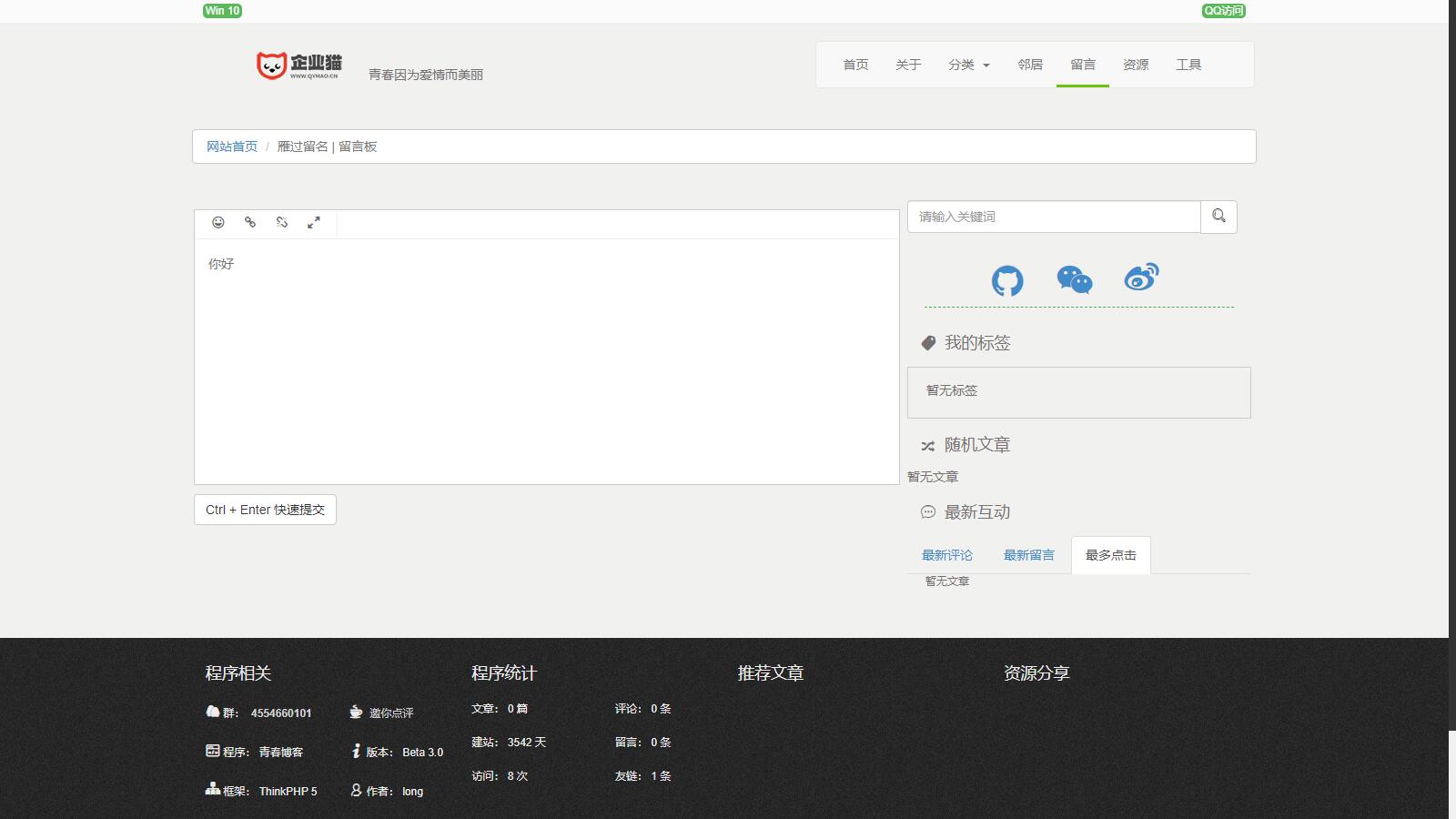Click the 企业猫 site logo
The image size is (1456, 819).
tap(299, 66)
